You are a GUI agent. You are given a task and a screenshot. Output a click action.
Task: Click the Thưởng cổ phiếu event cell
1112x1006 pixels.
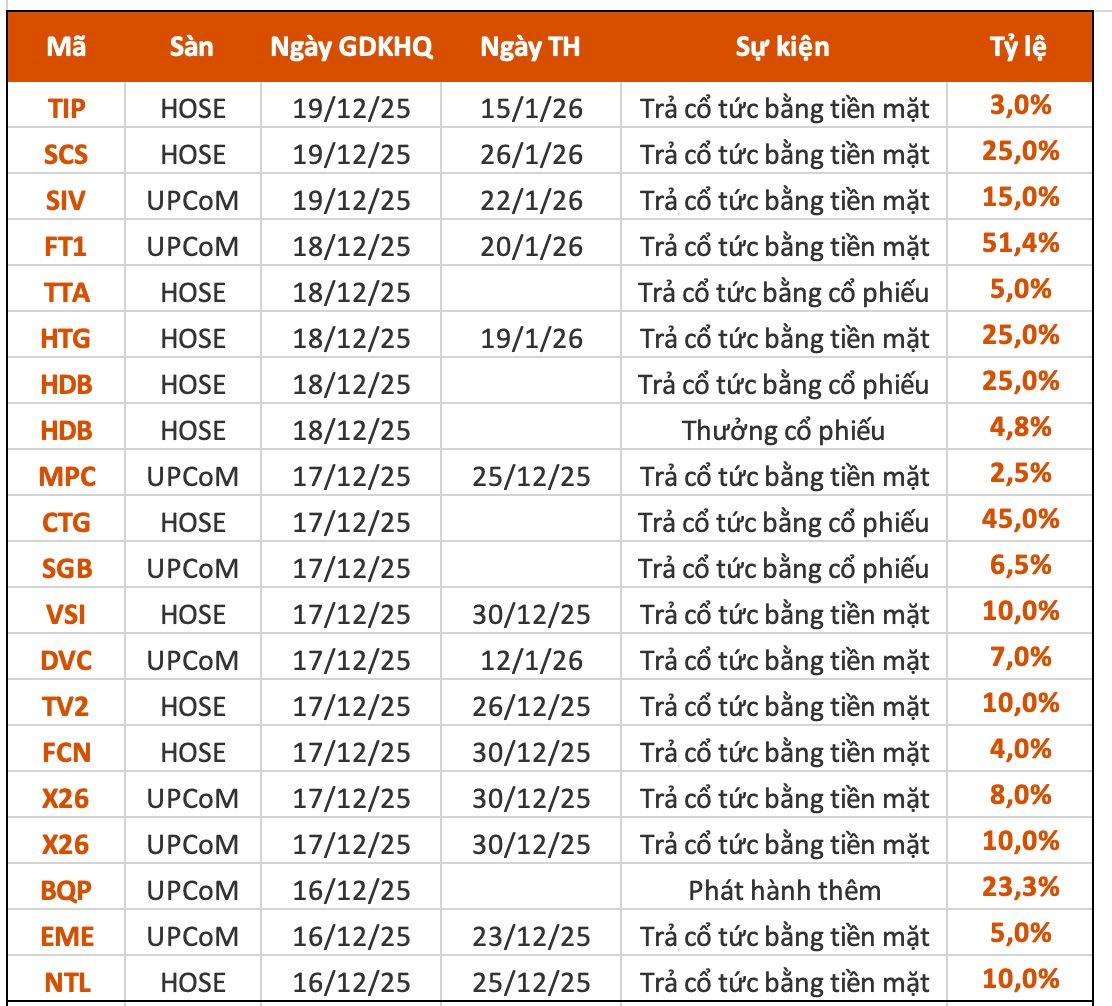784,431
